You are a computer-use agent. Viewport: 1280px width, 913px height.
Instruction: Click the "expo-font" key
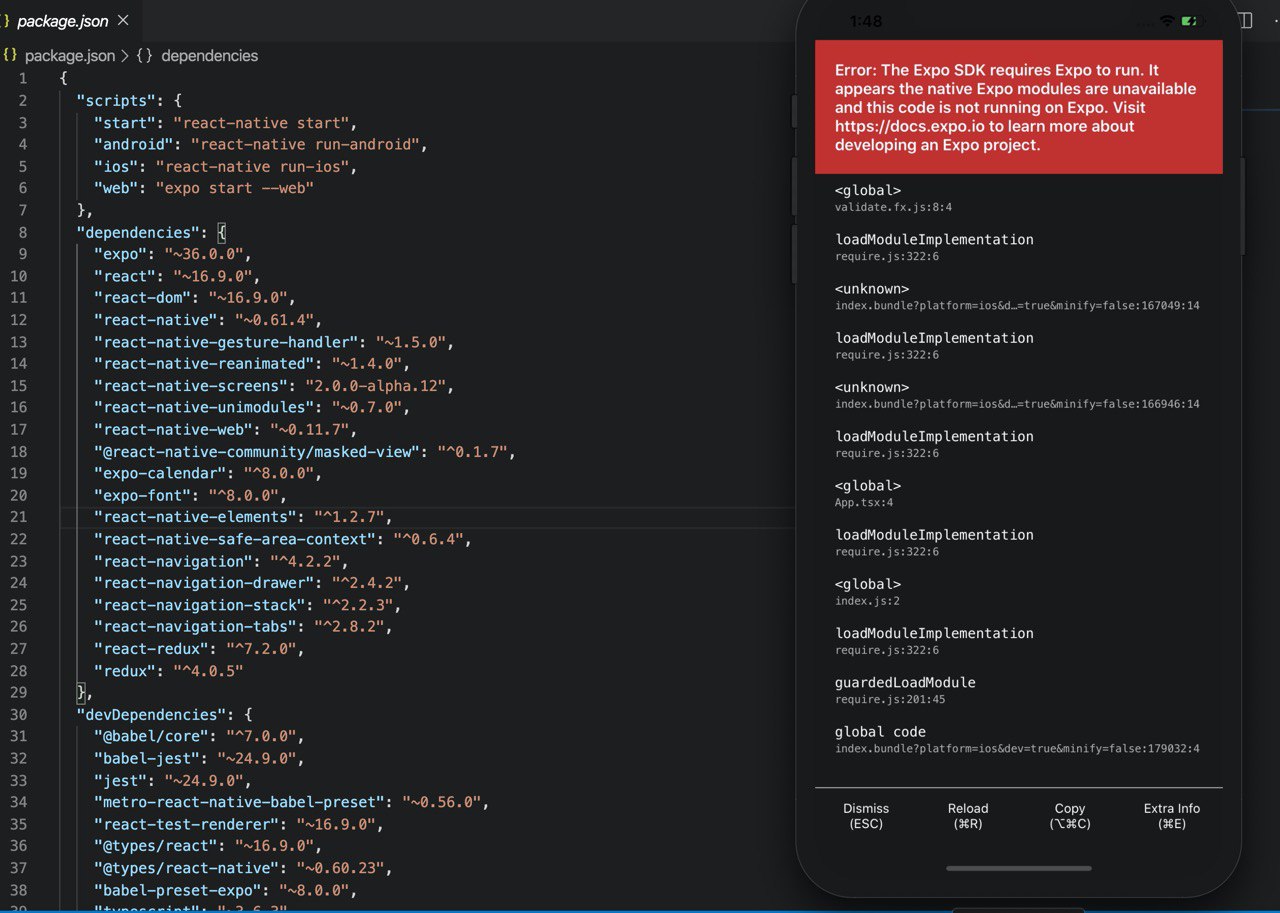[x=142, y=496]
